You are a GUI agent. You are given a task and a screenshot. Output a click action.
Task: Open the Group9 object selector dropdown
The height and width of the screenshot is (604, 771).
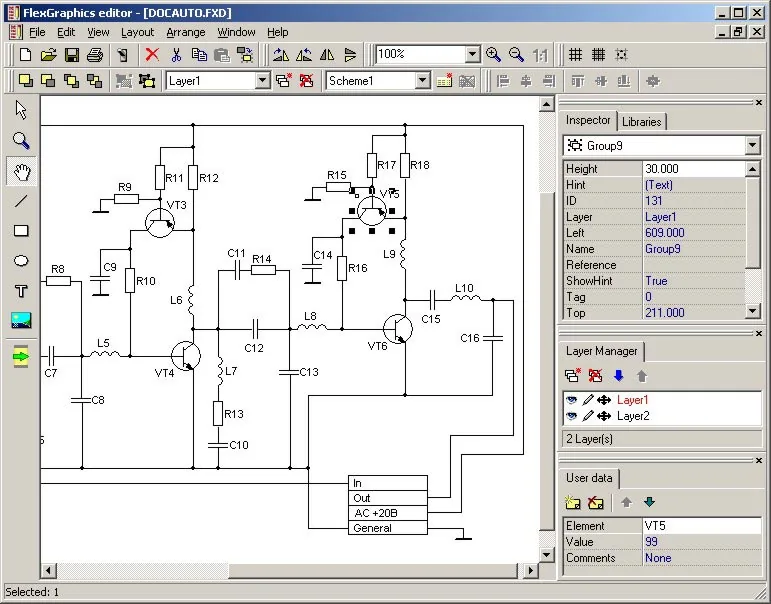pyautogui.click(x=752, y=146)
